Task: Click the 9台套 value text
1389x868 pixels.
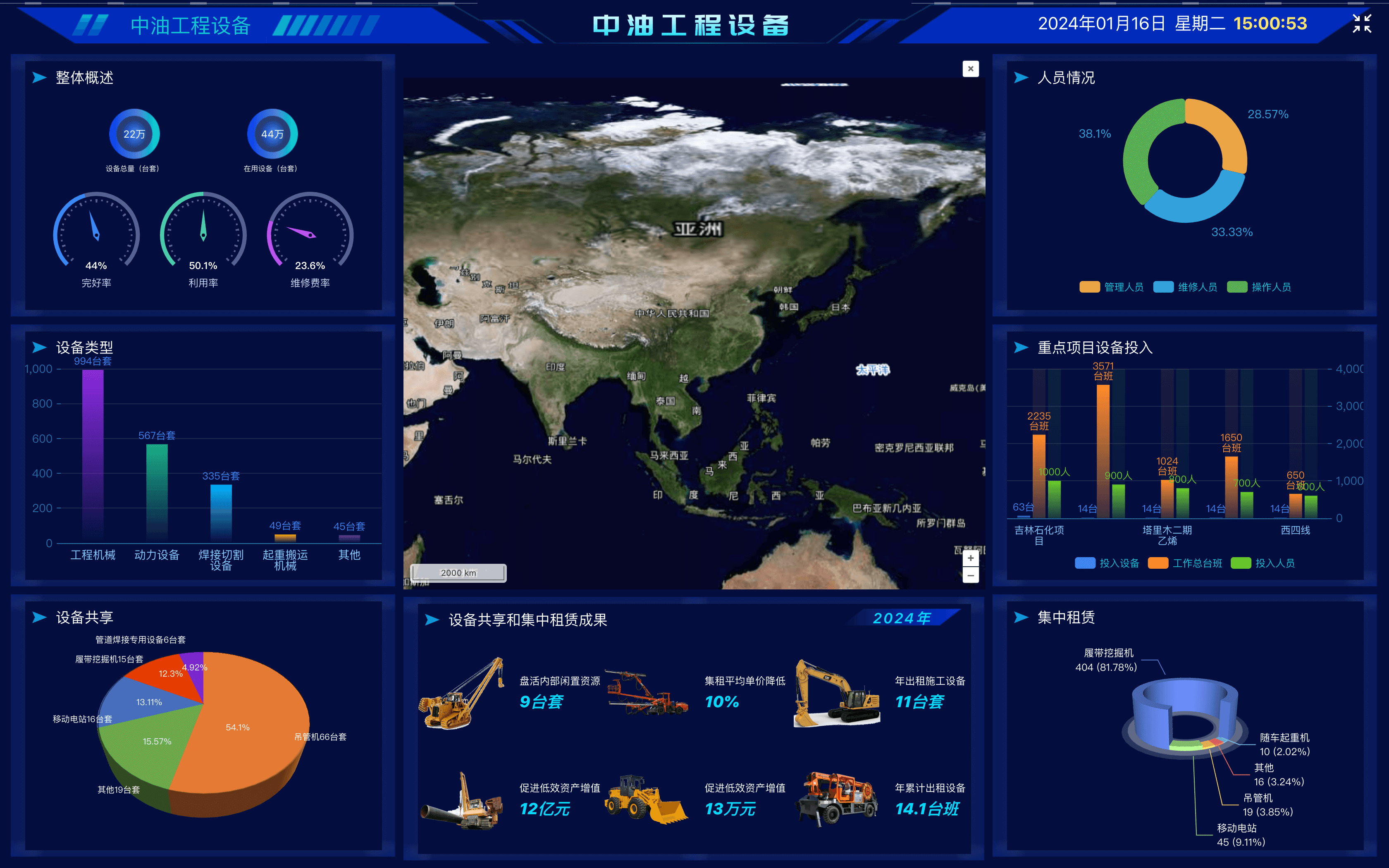Action: pyautogui.click(x=541, y=701)
